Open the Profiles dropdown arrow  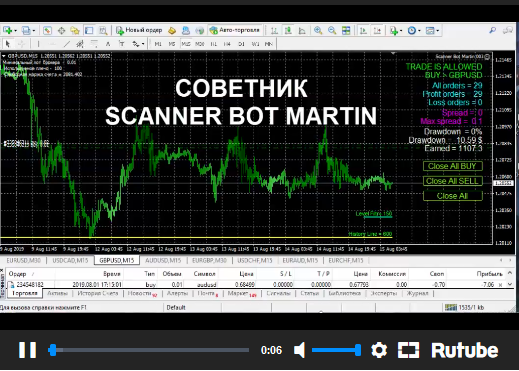(x=34, y=31)
